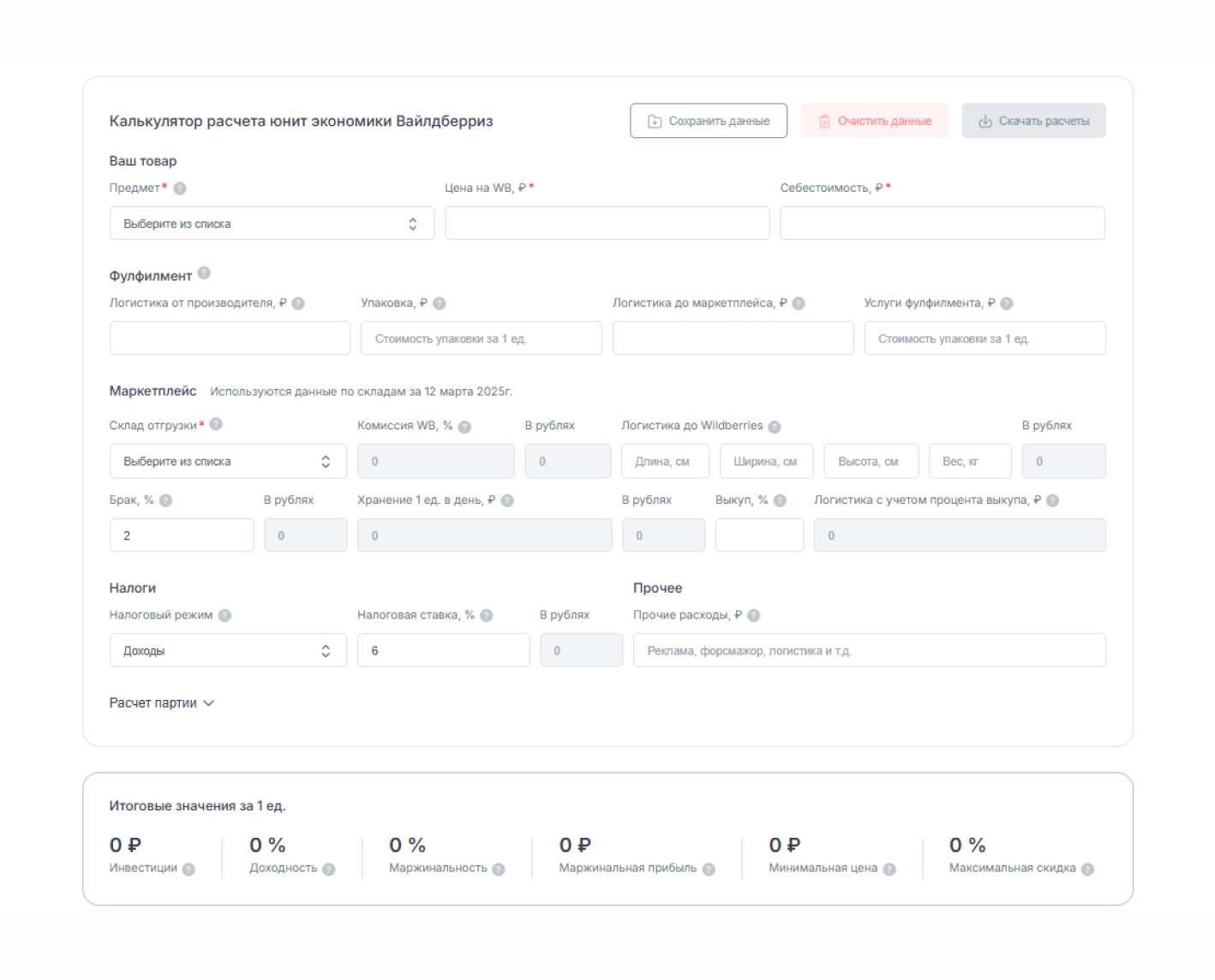The width and height of the screenshot is (1215, 980).
Task: Click help icon next to Выкуп, %
Action: tap(780, 501)
